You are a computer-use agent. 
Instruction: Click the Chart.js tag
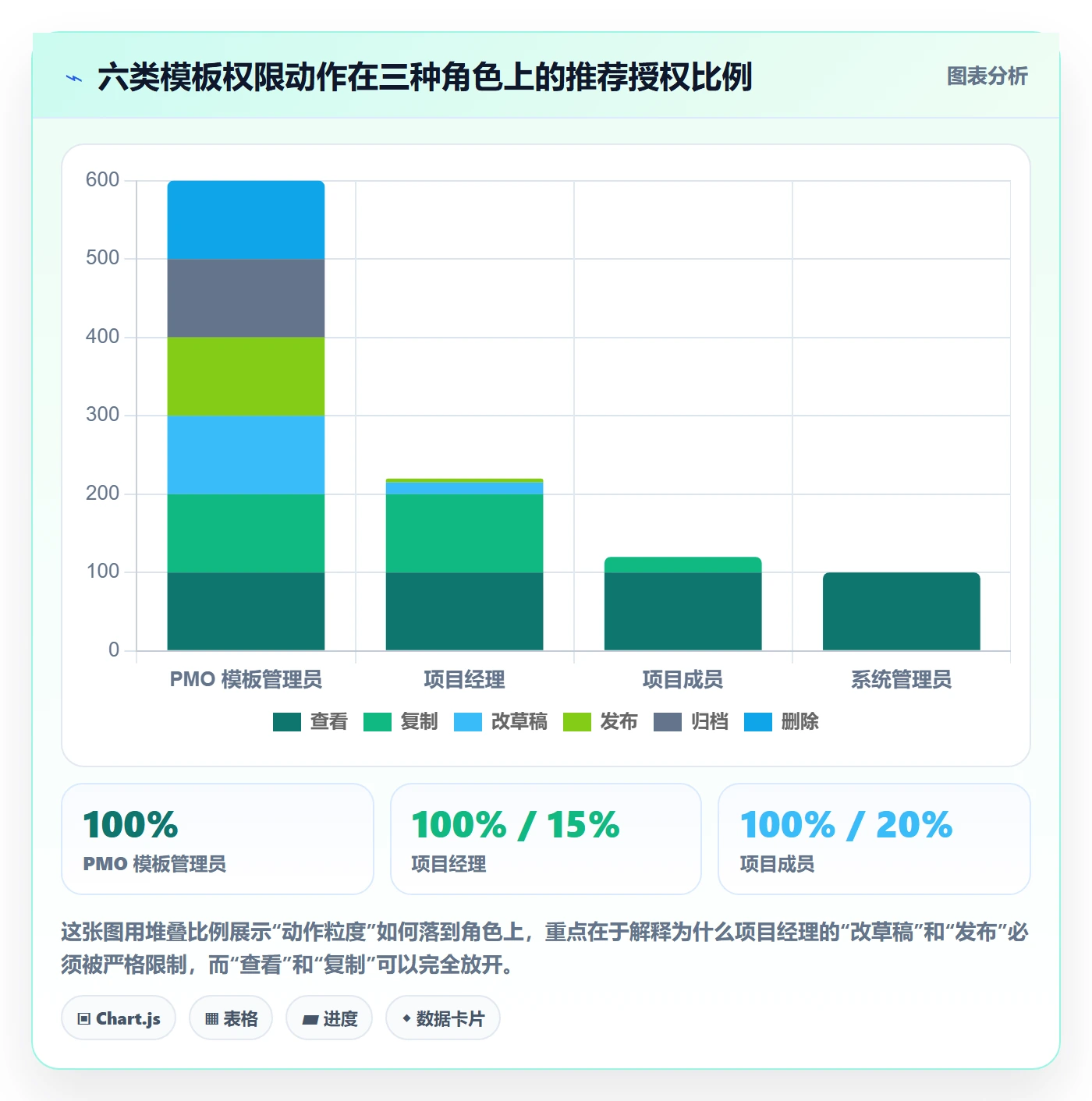[119, 1018]
